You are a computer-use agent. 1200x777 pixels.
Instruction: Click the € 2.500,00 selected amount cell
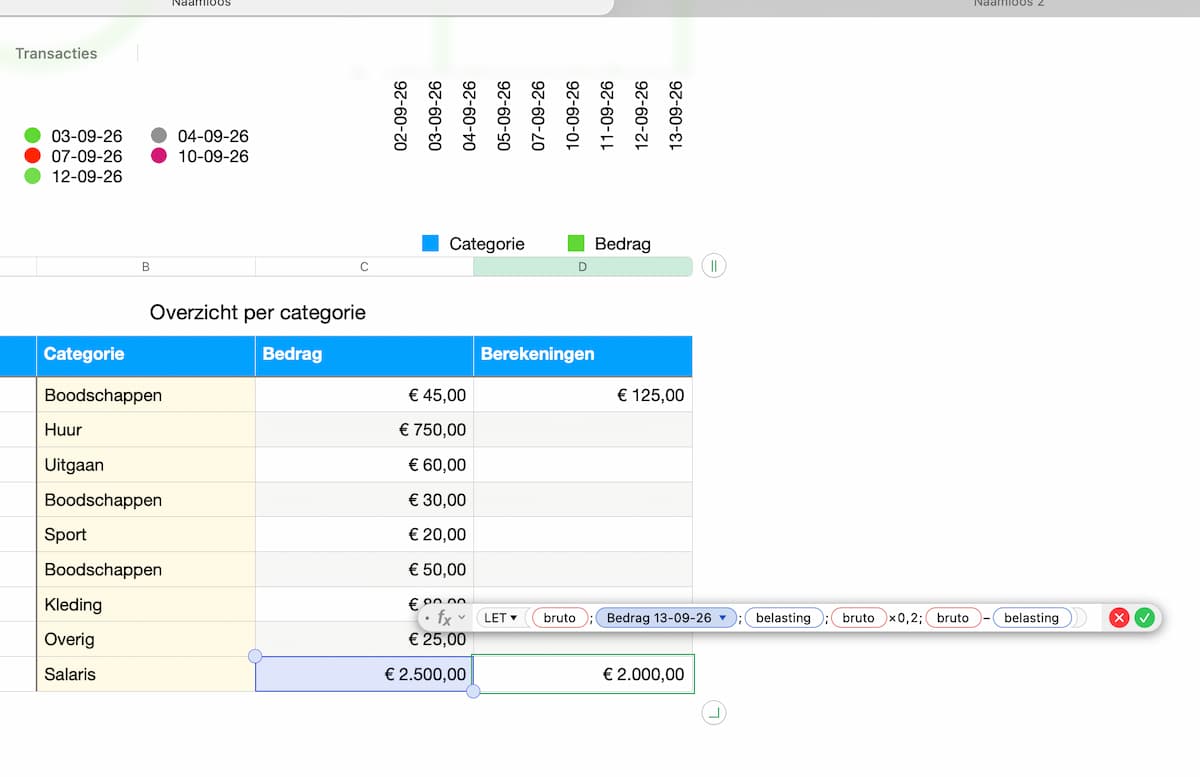(364, 675)
